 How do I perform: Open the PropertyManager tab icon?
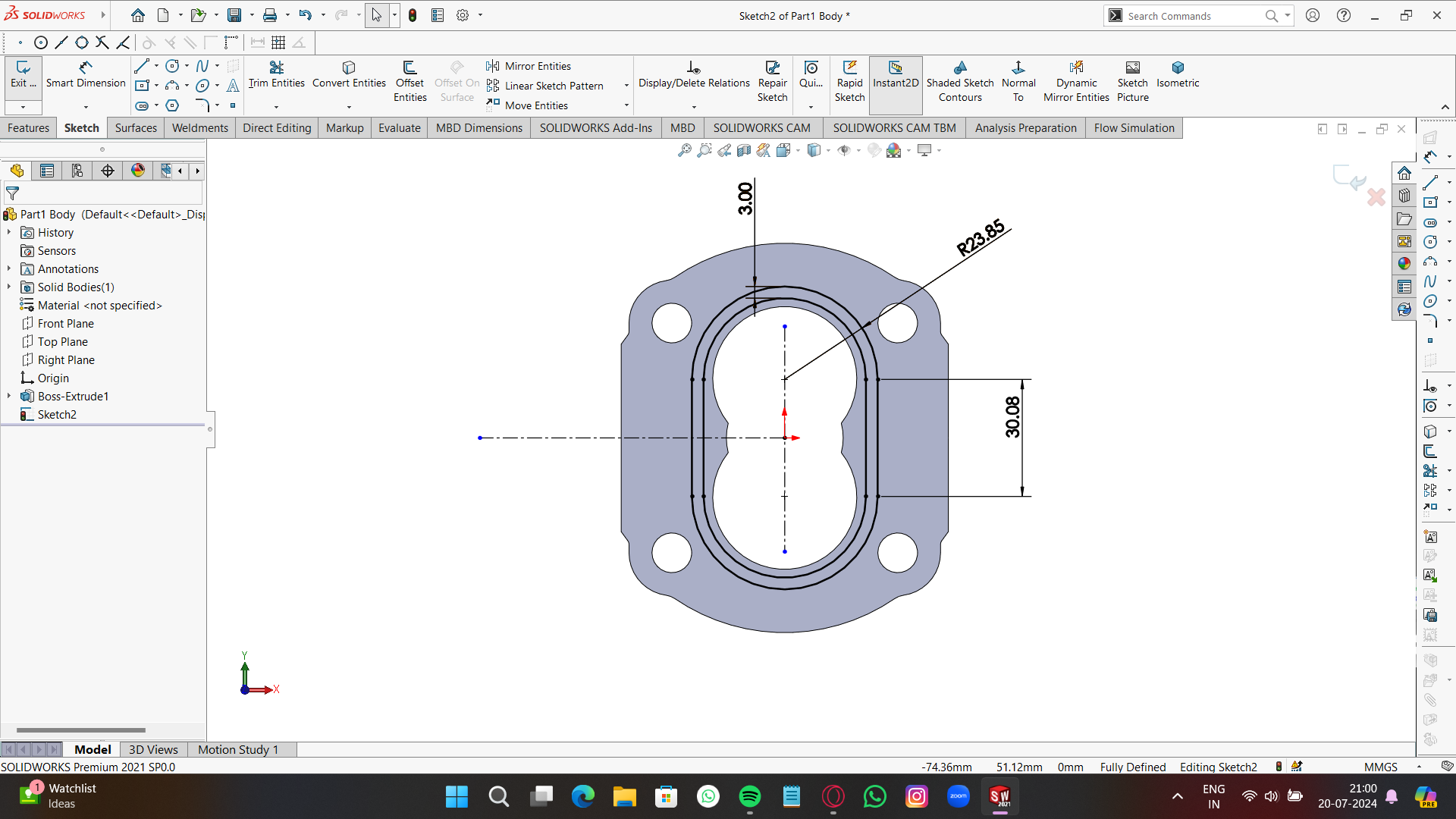47,171
